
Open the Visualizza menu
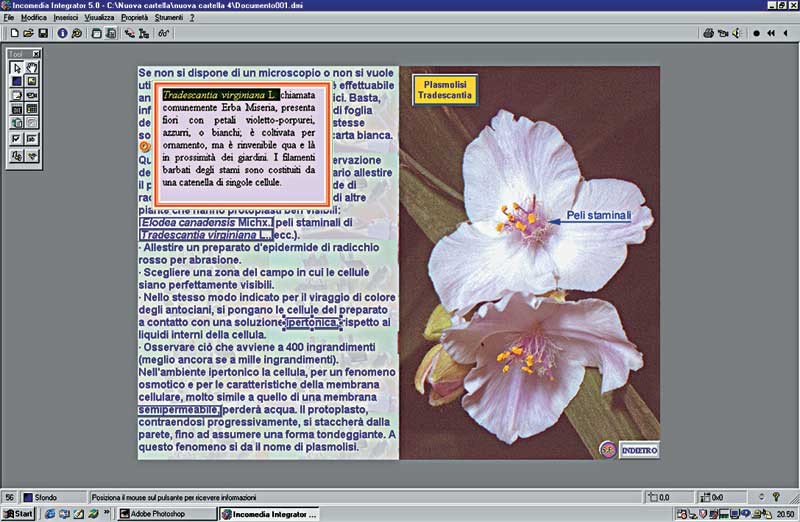tap(99, 19)
